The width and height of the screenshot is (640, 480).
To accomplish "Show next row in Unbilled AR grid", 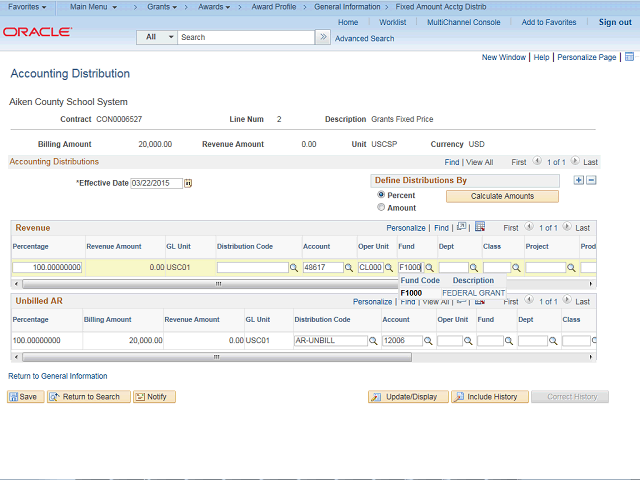I will pyautogui.click(x=567, y=300).
